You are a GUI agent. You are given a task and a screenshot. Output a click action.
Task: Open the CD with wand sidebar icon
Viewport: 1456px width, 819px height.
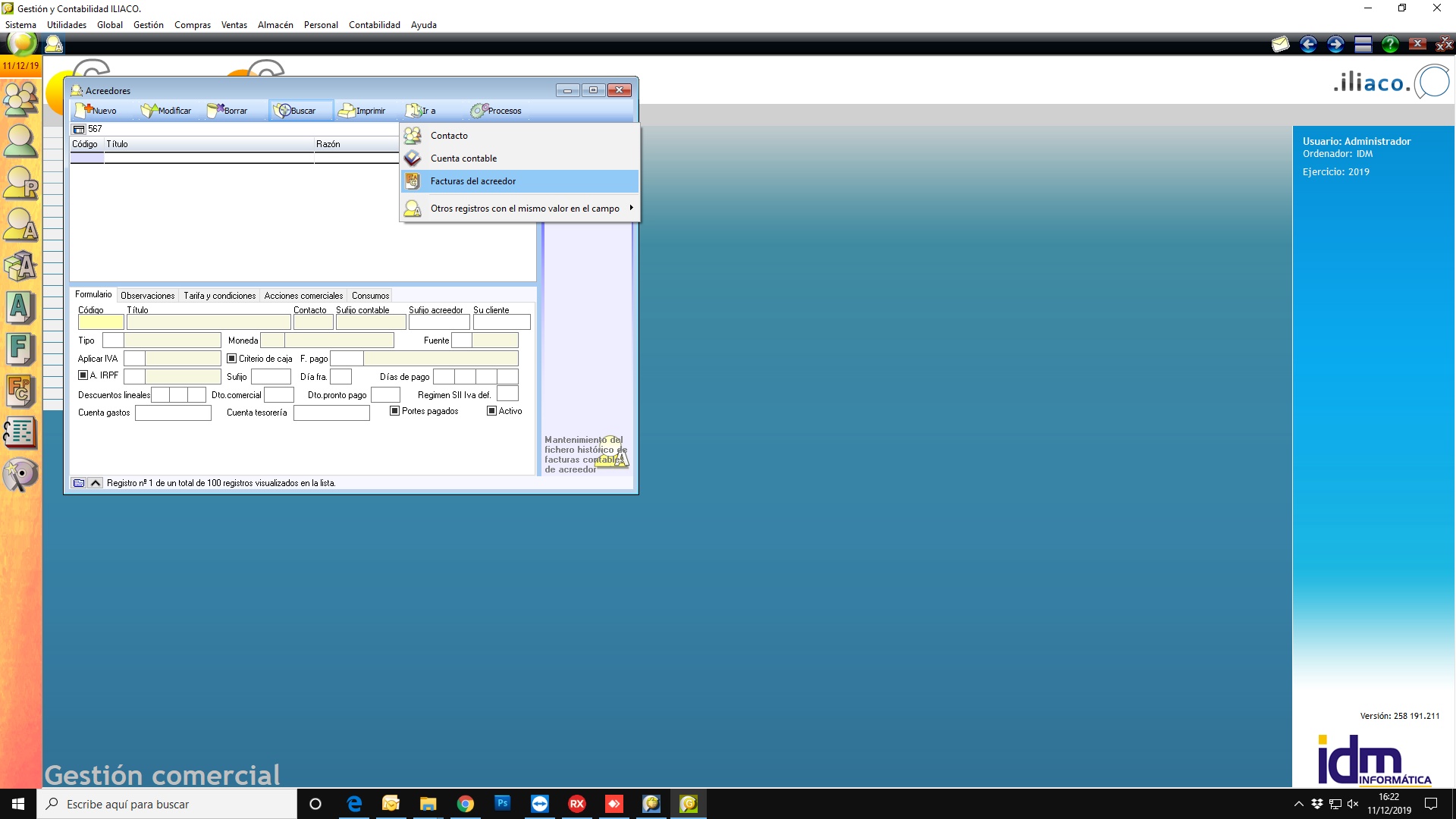coord(20,475)
